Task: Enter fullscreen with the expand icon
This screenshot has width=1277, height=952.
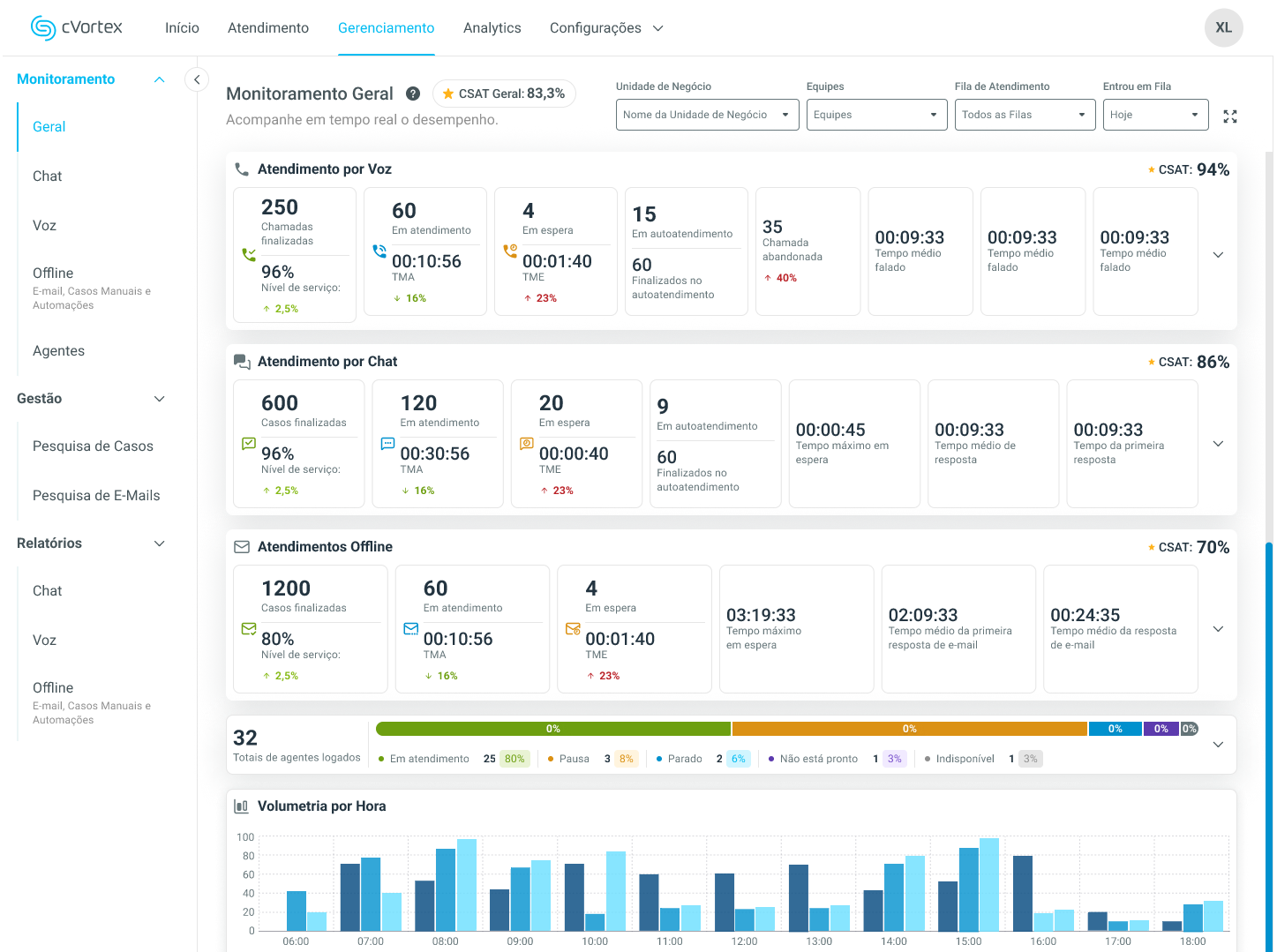Action: (x=1230, y=116)
